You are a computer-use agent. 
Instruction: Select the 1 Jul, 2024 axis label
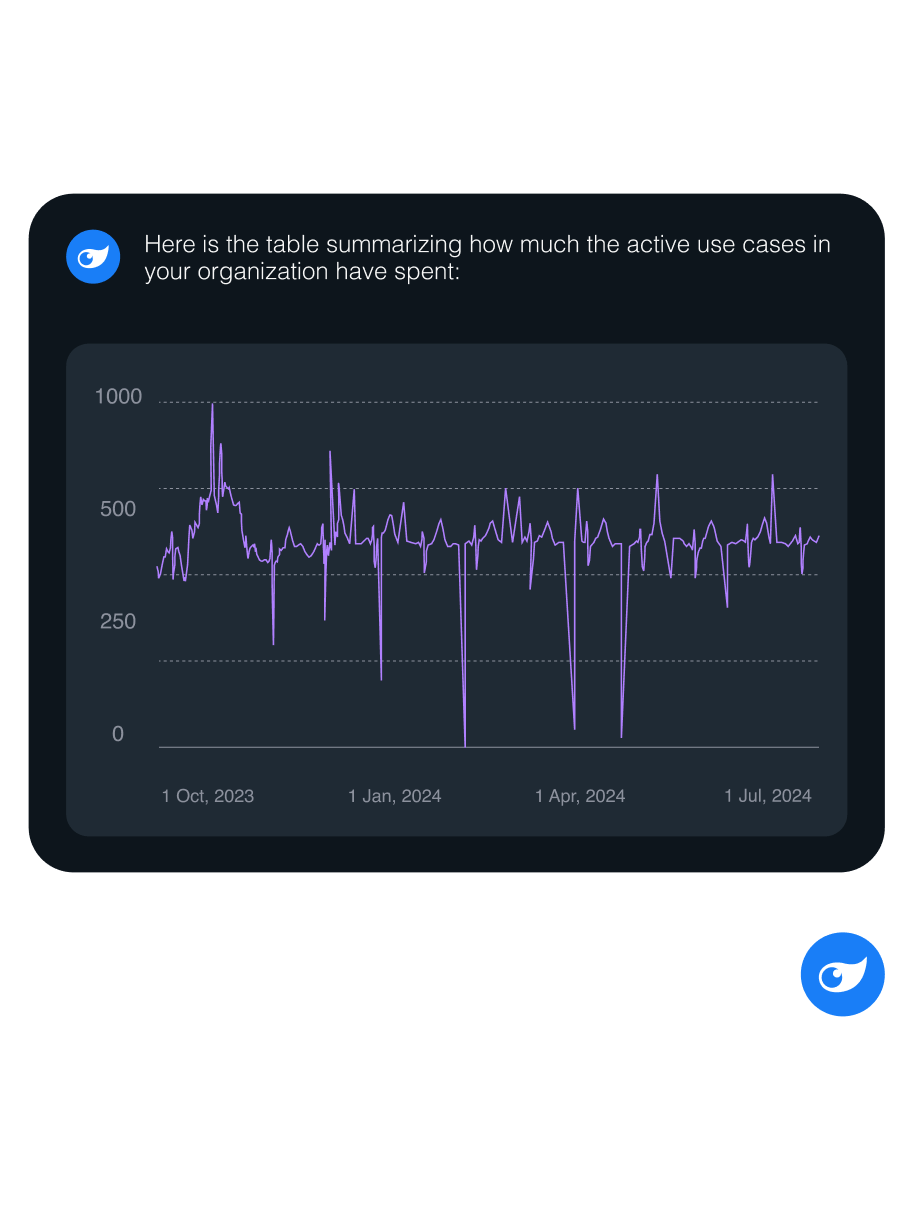[768, 796]
